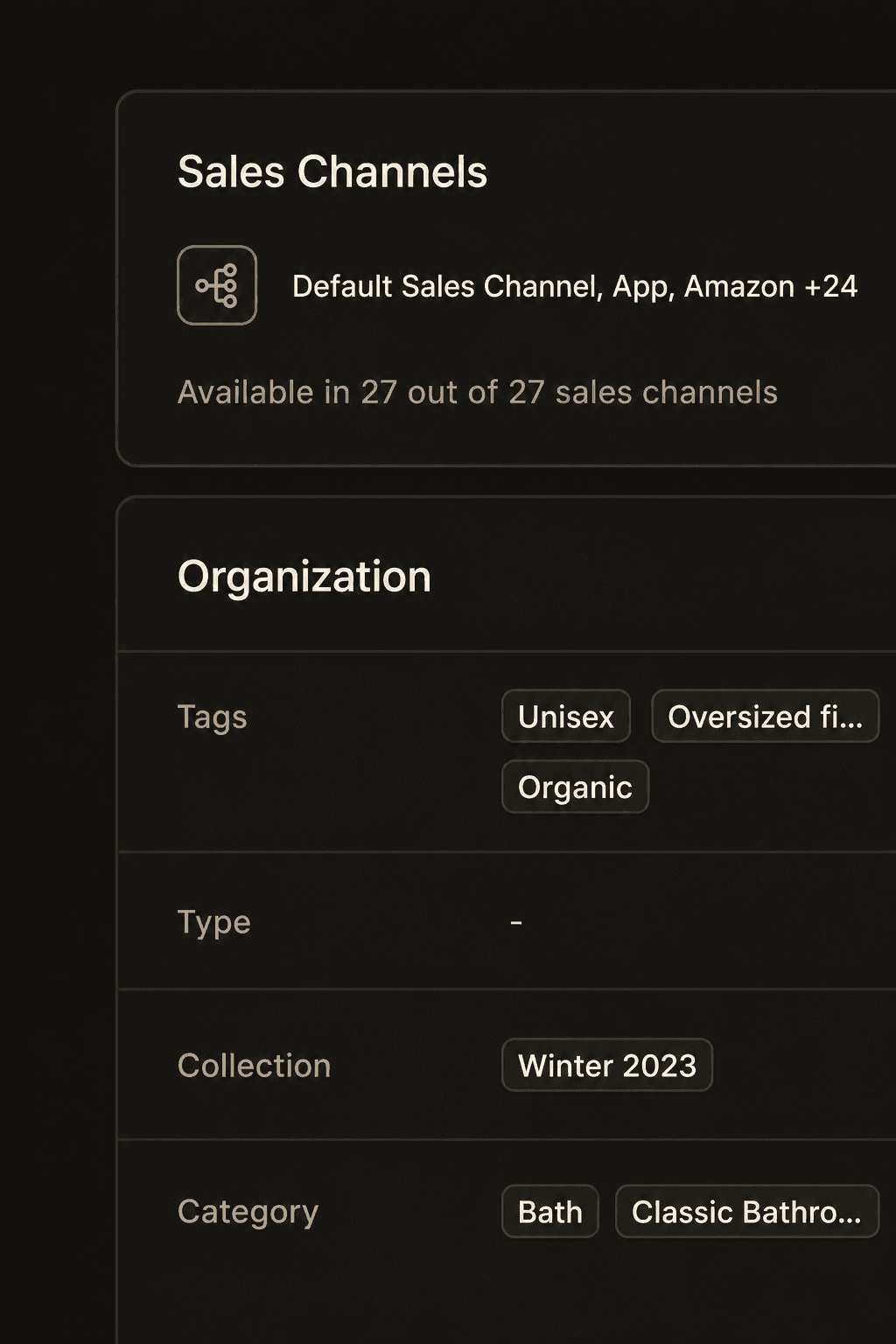Click the sales channels share icon

[217, 285]
